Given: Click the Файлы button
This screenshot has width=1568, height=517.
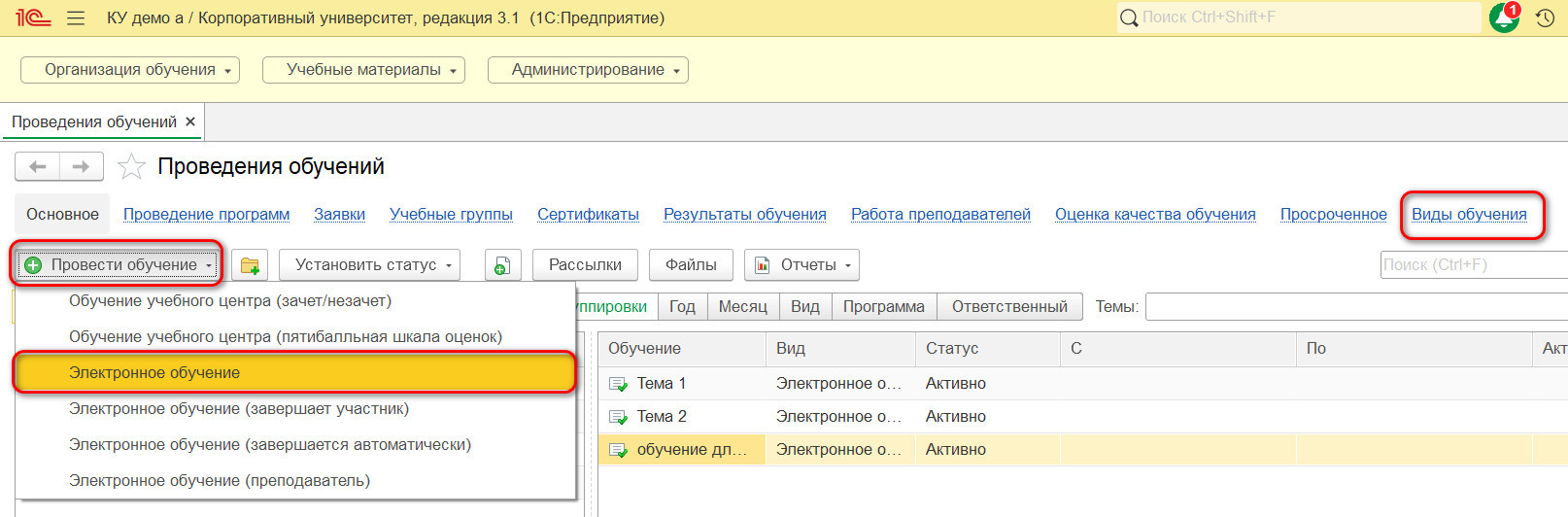Looking at the screenshot, I should click(691, 264).
